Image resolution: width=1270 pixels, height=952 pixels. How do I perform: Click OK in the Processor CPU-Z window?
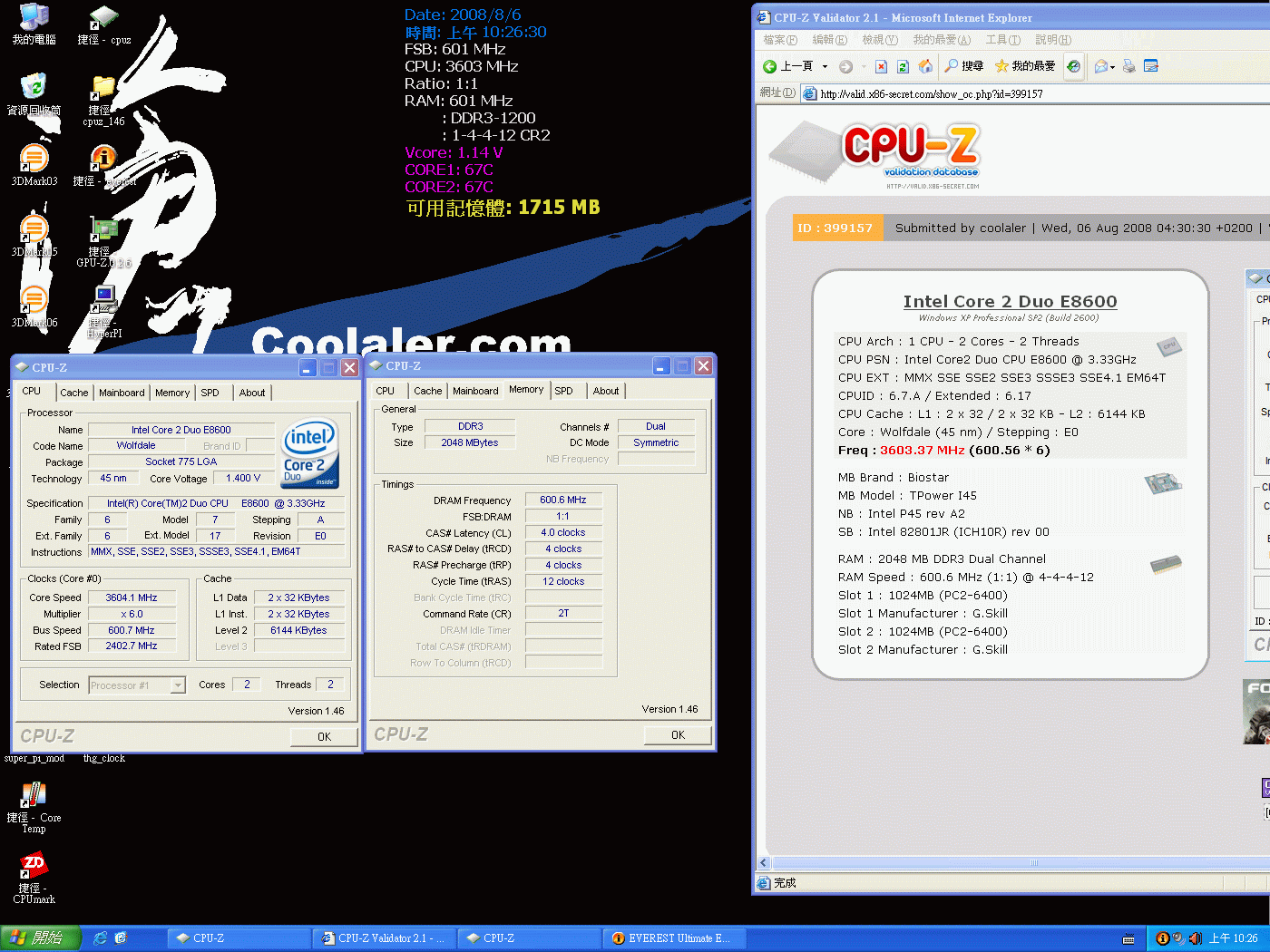coord(324,737)
